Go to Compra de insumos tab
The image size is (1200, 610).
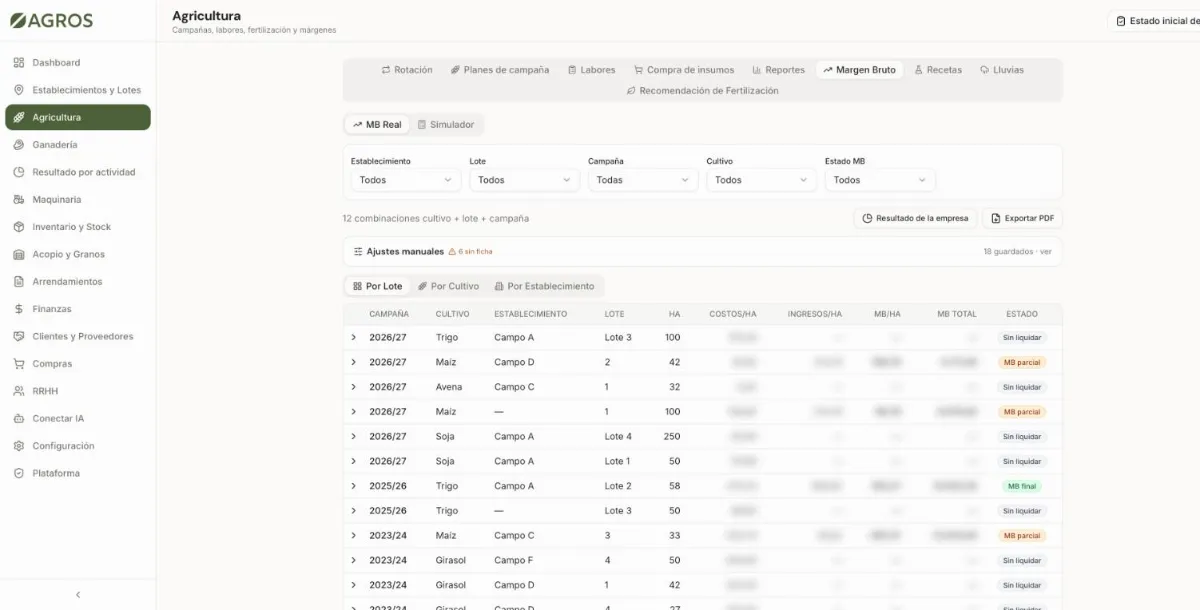(x=684, y=70)
